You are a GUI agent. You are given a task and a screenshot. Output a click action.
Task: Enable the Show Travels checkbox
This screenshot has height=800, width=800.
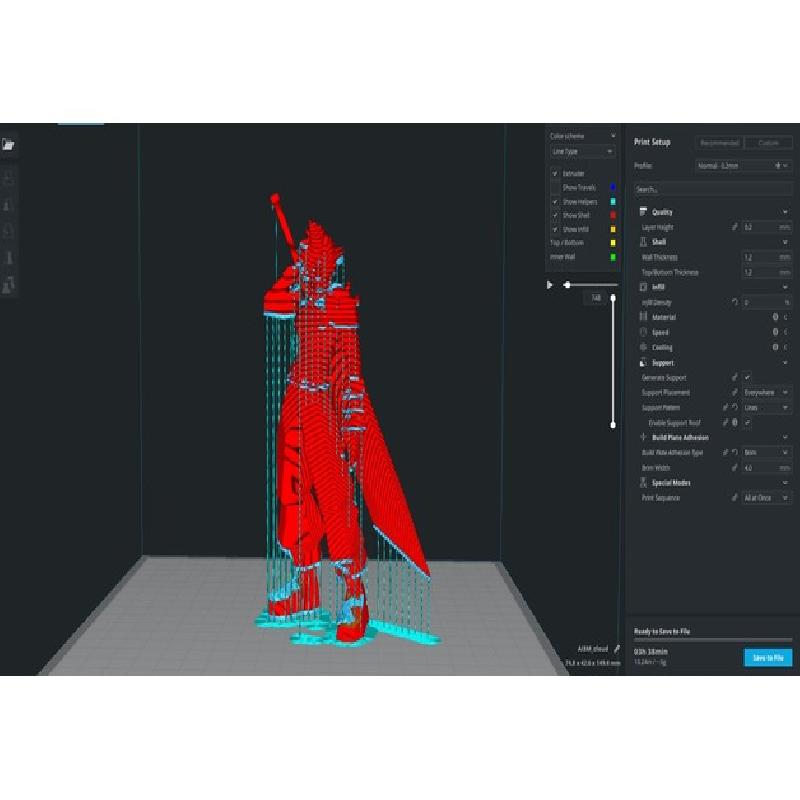555,187
